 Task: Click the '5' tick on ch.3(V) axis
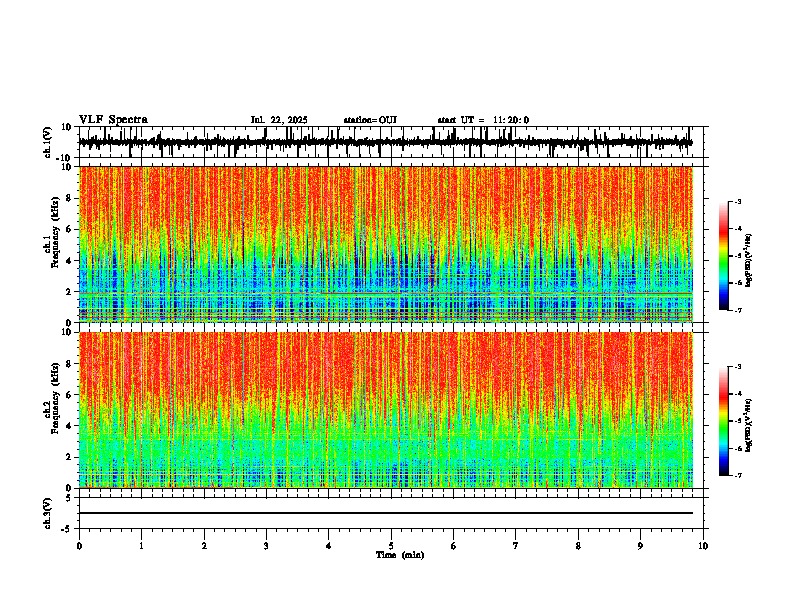tap(70, 498)
